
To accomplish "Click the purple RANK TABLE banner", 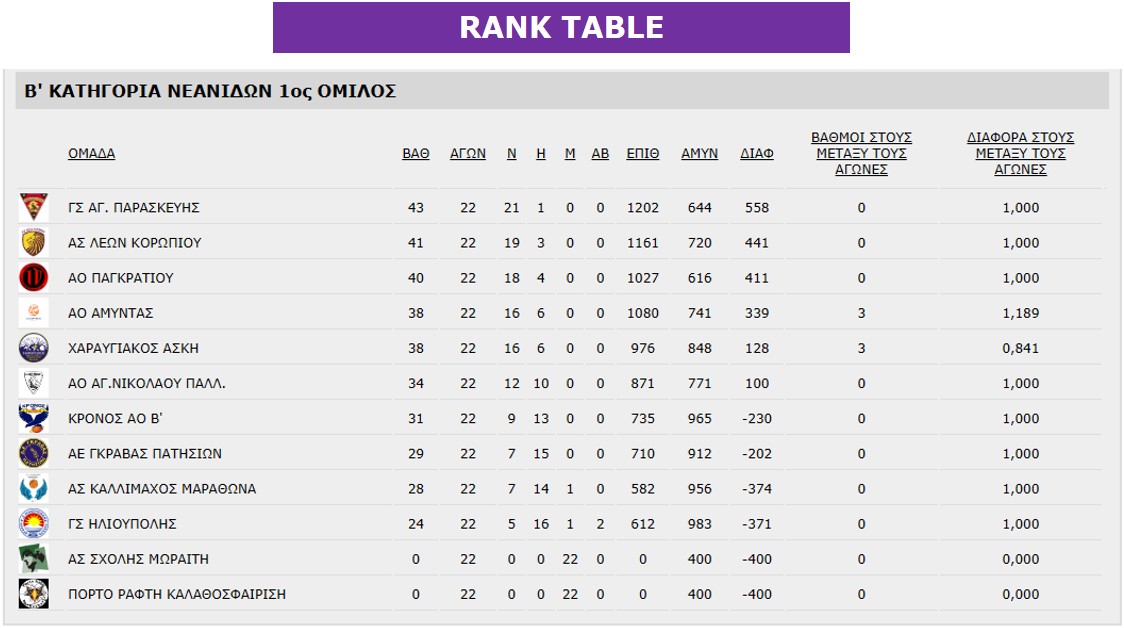I will point(561,27).
